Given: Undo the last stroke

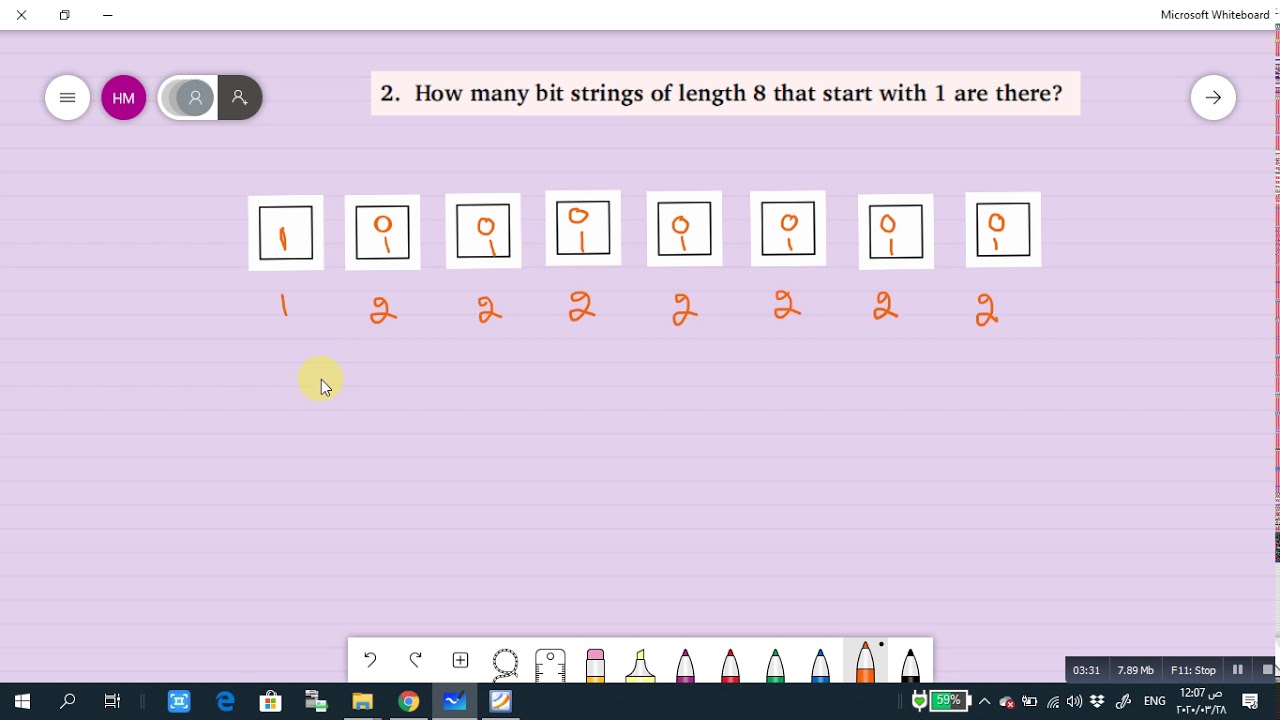Looking at the screenshot, I should click(370, 660).
